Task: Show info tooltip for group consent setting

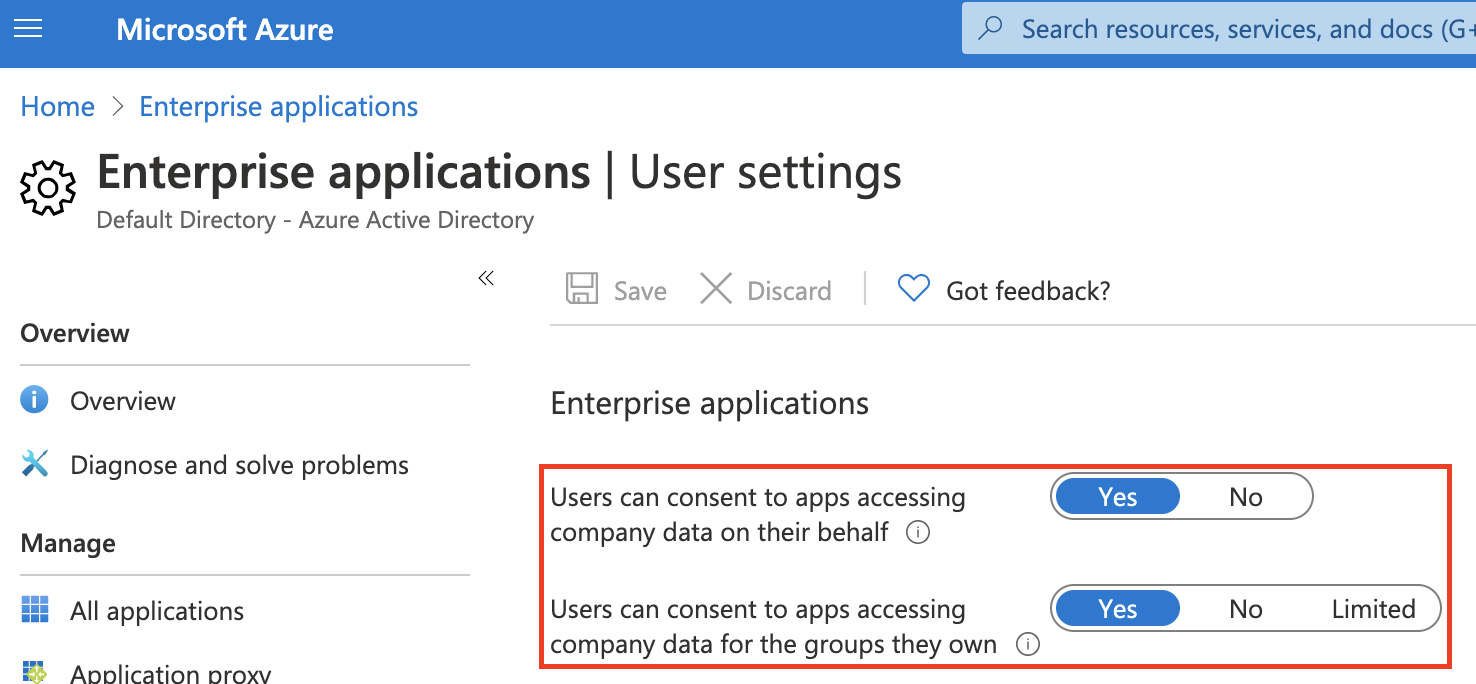Action: coord(1026,645)
